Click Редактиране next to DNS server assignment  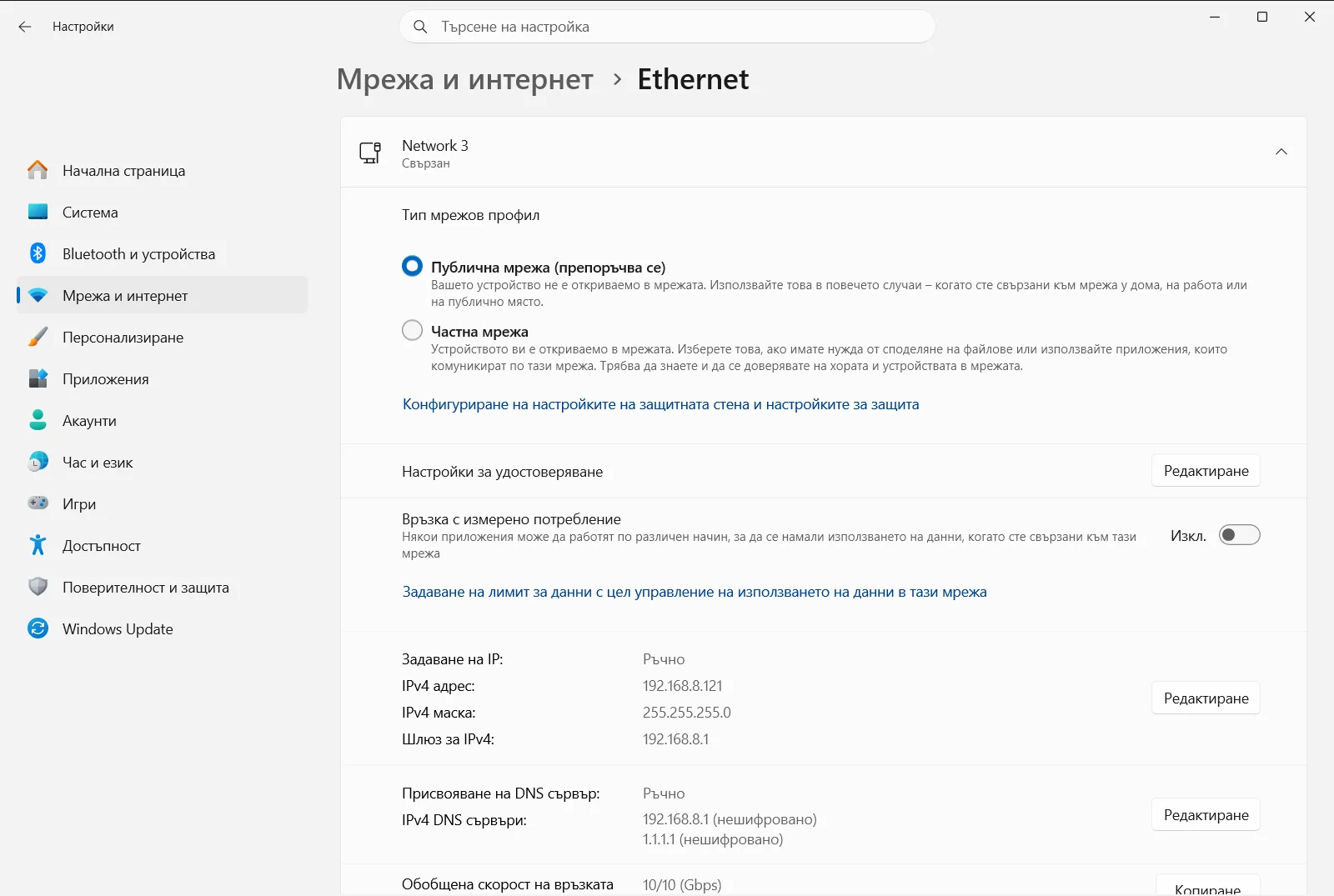1206,815
